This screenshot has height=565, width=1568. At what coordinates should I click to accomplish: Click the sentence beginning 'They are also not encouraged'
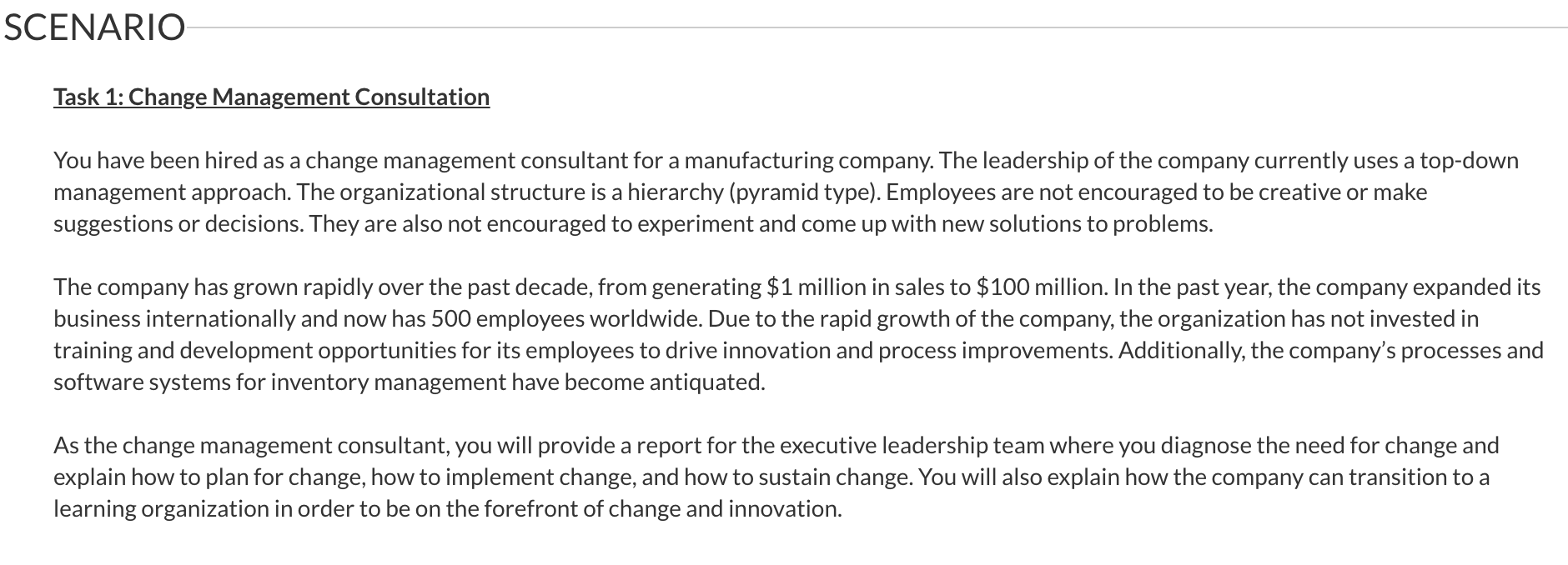pyautogui.click(x=761, y=224)
